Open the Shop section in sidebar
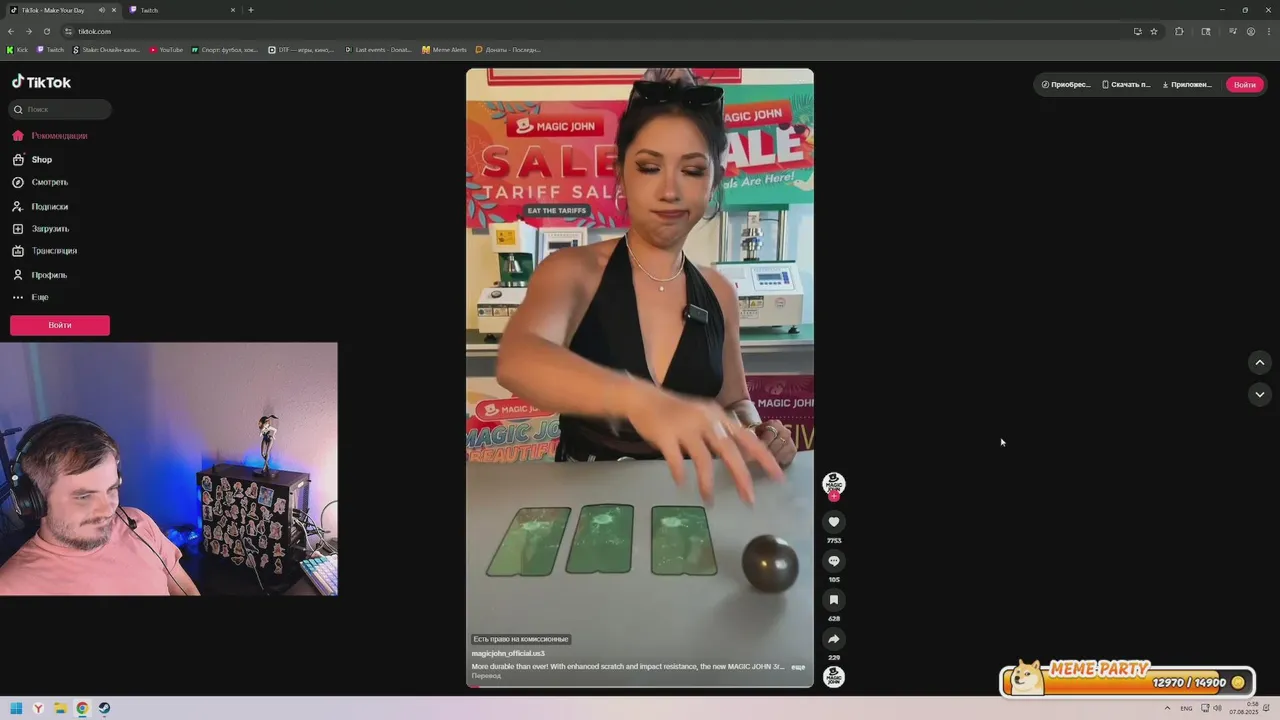 pyautogui.click(x=32, y=160)
